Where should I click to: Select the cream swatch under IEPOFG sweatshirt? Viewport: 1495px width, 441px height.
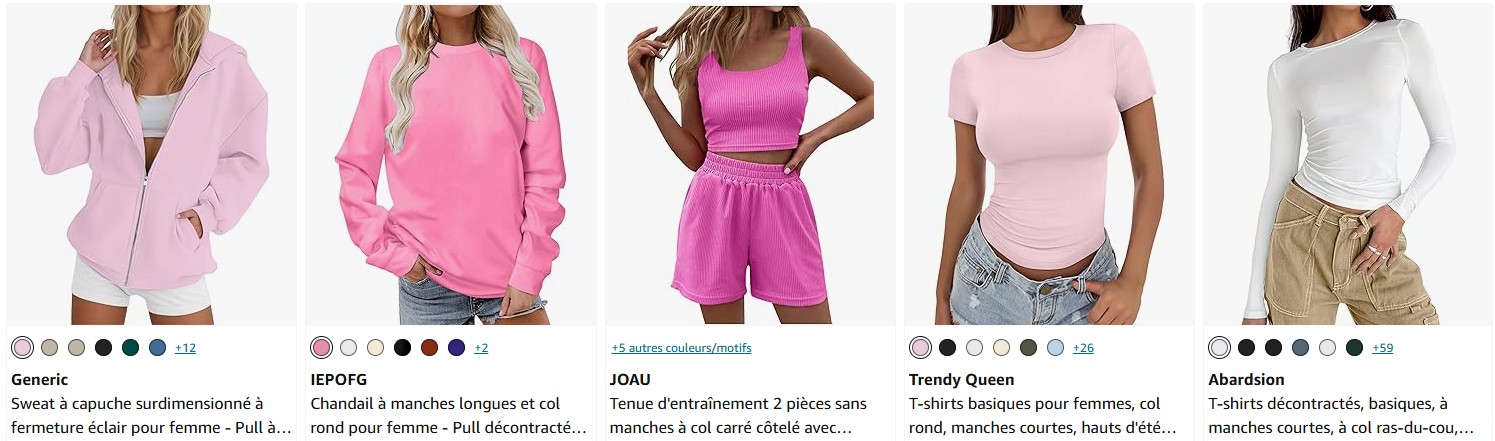376,348
